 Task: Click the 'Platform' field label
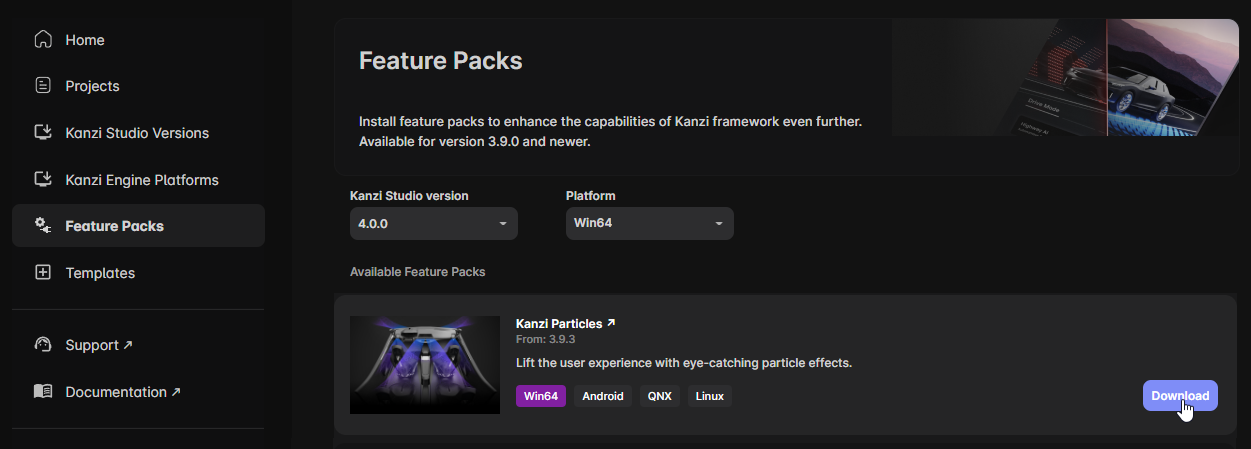click(591, 196)
